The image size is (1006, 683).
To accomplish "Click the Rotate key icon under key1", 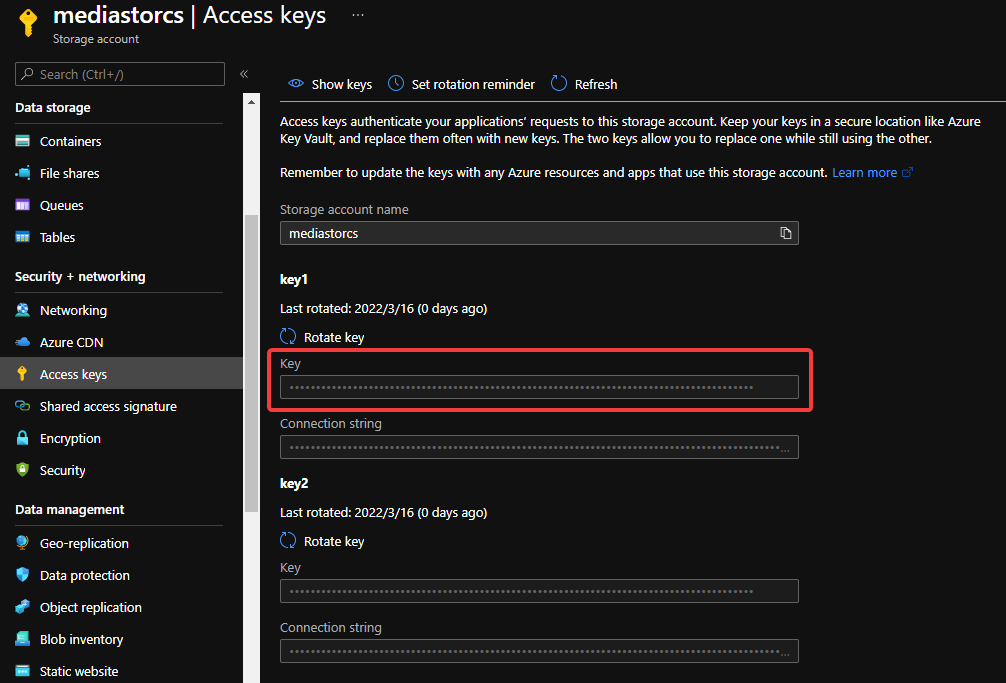I will (x=288, y=337).
